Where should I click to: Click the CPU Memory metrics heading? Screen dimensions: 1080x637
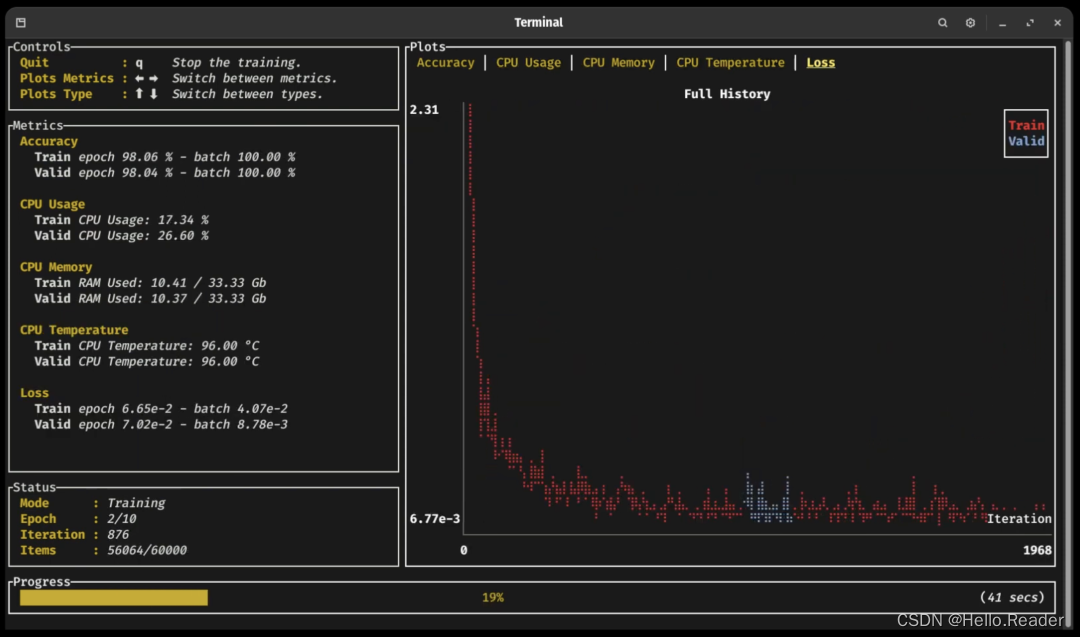tap(56, 267)
